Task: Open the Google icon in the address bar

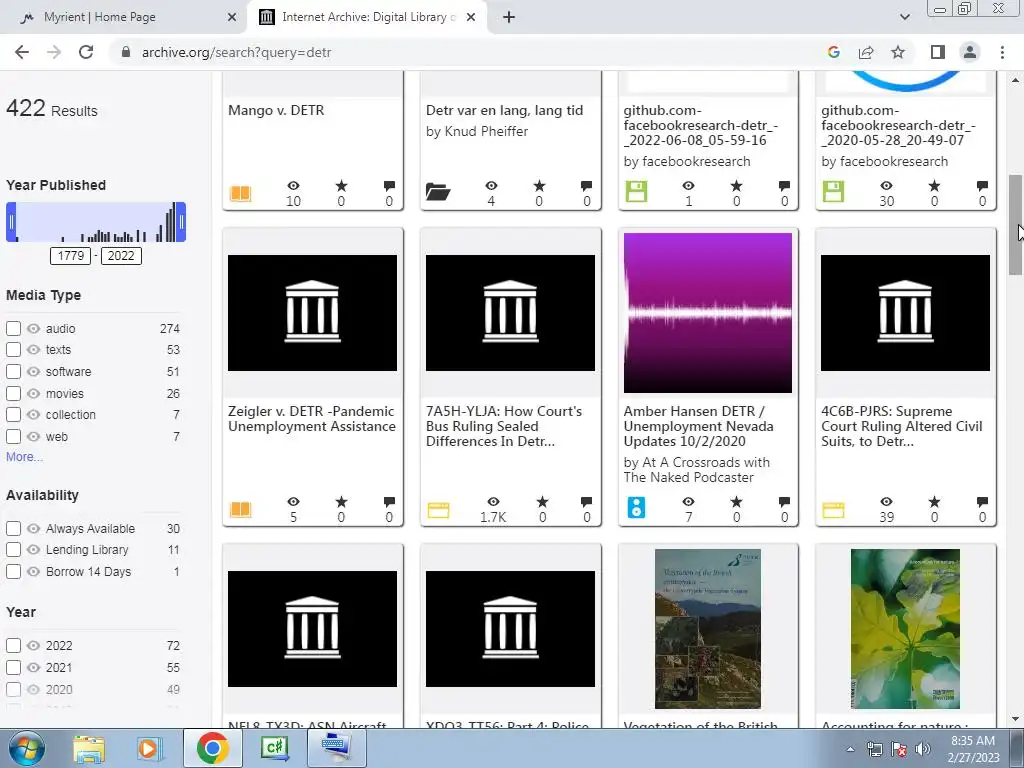Action: point(833,52)
